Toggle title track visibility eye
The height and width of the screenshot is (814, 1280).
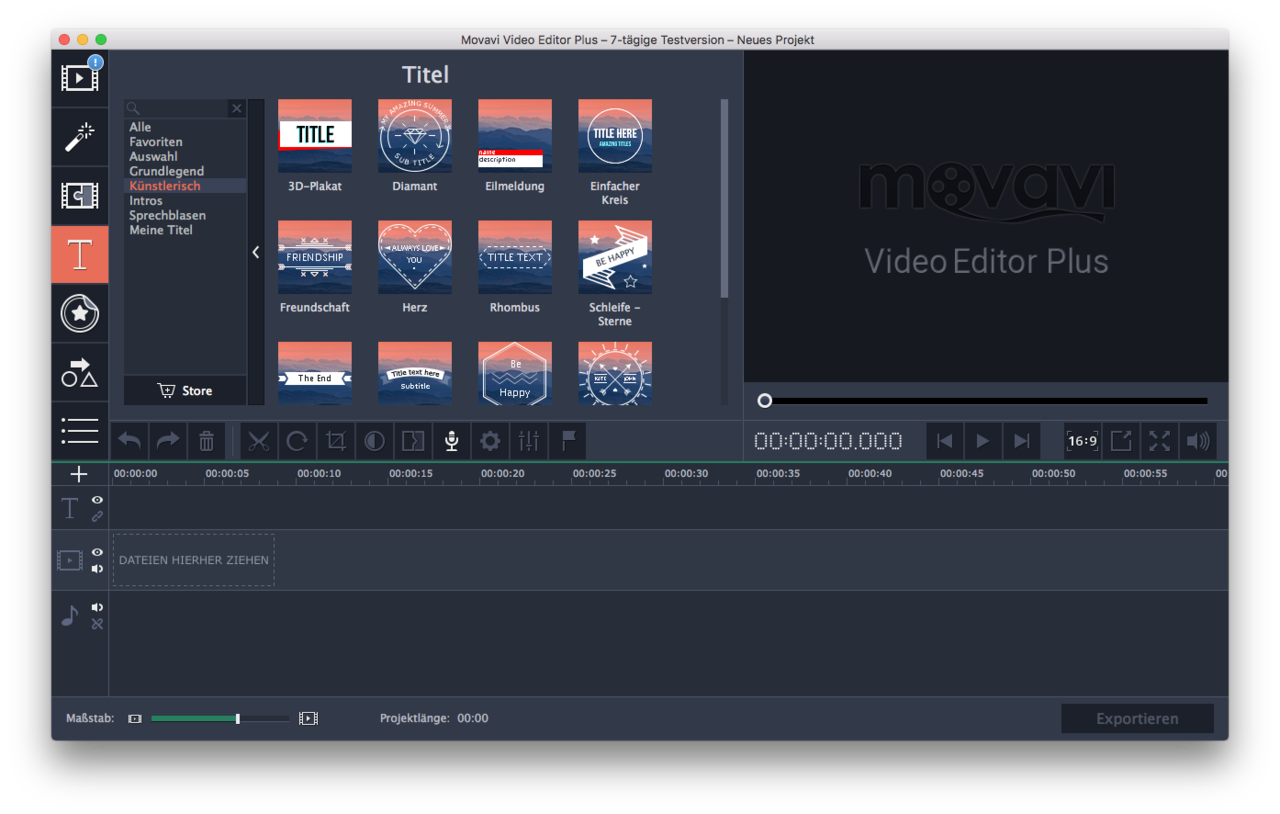click(x=98, y=499)
